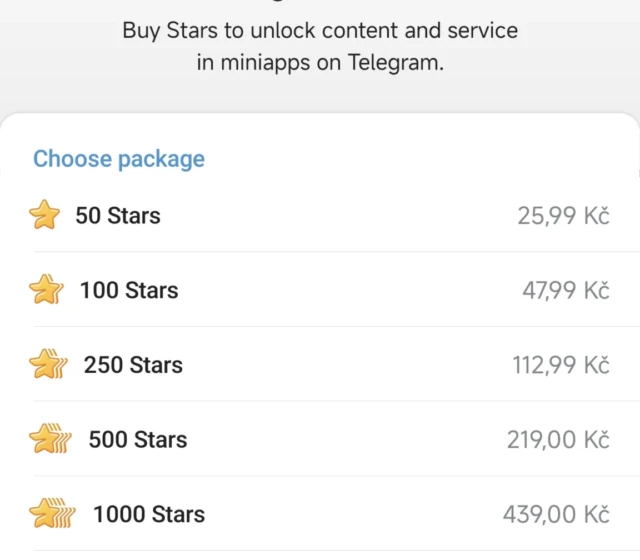
Task: Pick the 250 Stars package
Action: pyautogui.click(x=133, y=365)
